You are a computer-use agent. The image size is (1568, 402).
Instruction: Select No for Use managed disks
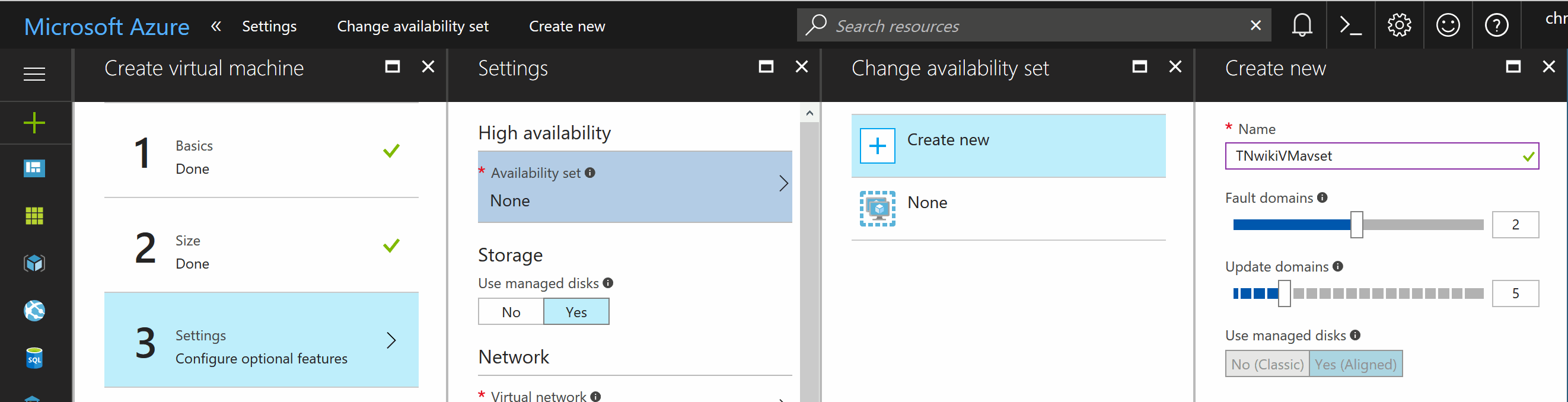pyautogui.click(x=511, y=312)
